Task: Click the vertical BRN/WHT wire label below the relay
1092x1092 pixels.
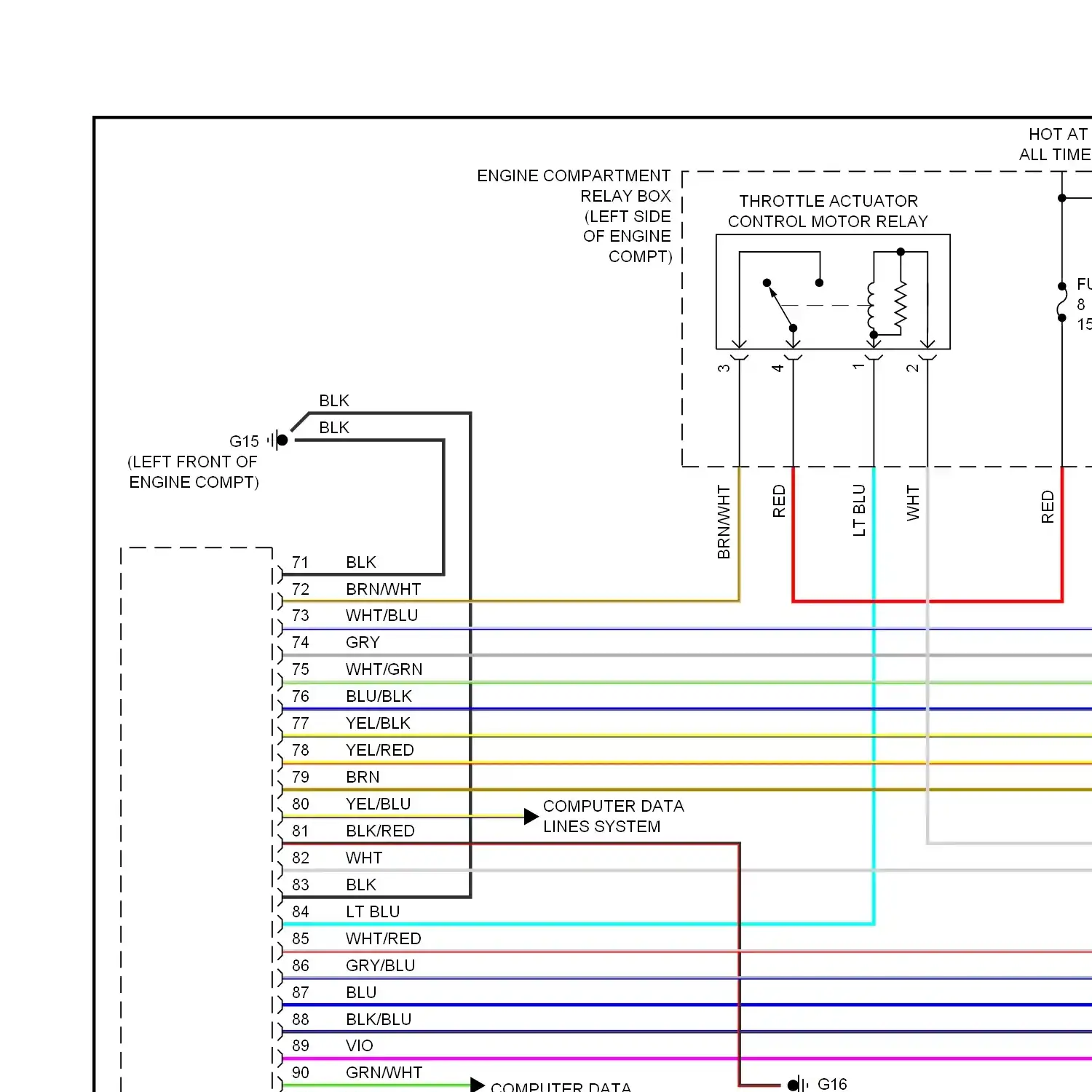Action: tap(724, 522)
